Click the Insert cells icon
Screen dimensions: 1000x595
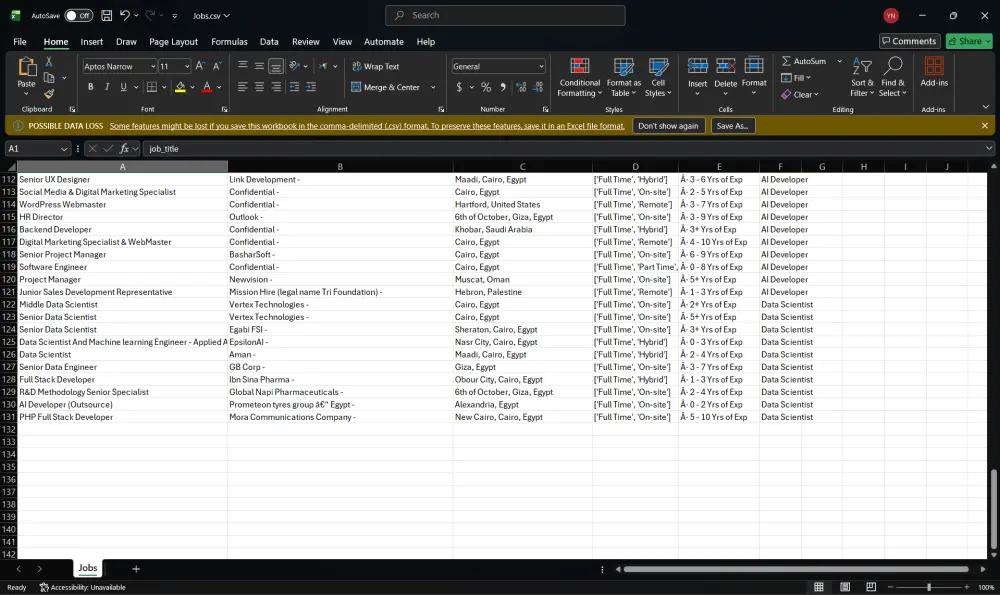click(697, 66)
